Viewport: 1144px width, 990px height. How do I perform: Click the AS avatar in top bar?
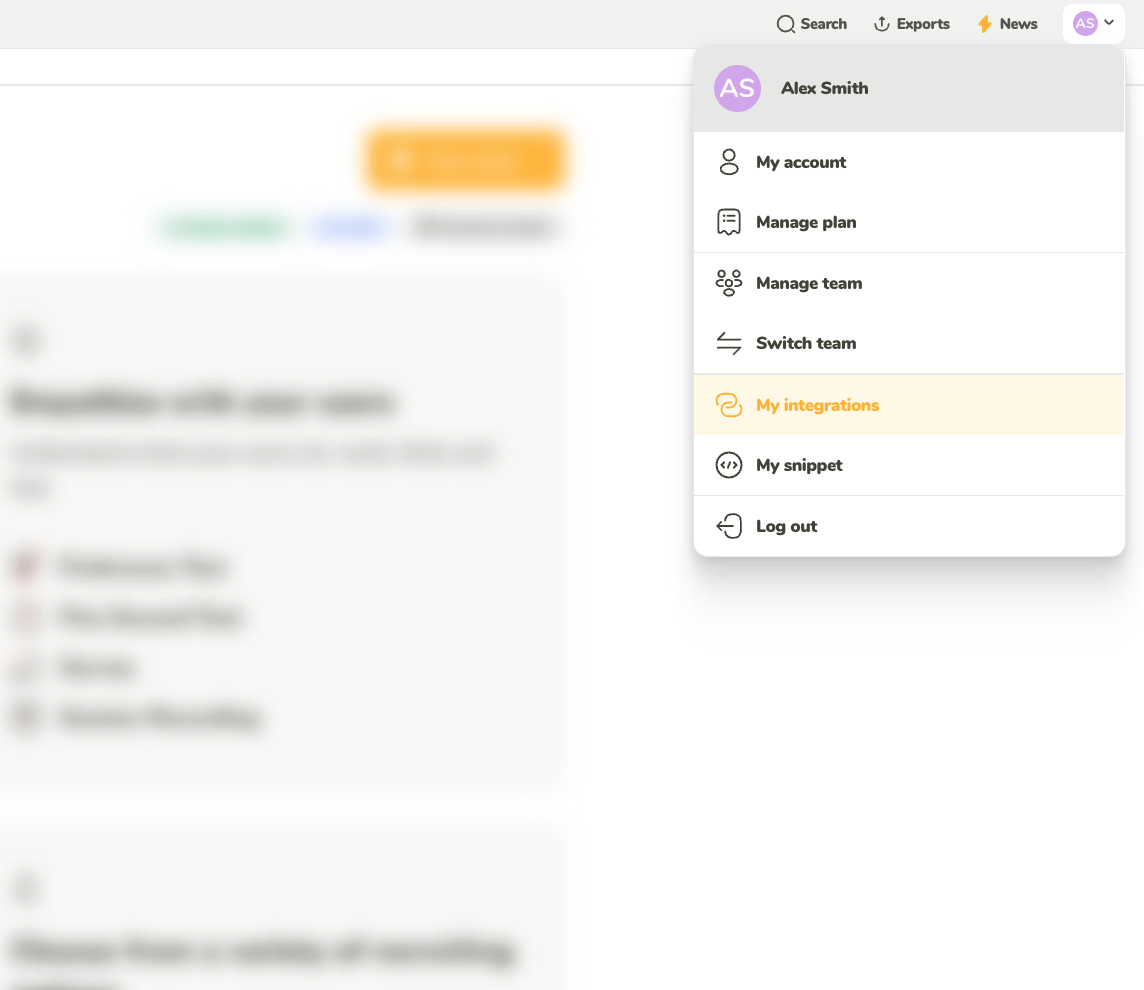coord(1085,23)
